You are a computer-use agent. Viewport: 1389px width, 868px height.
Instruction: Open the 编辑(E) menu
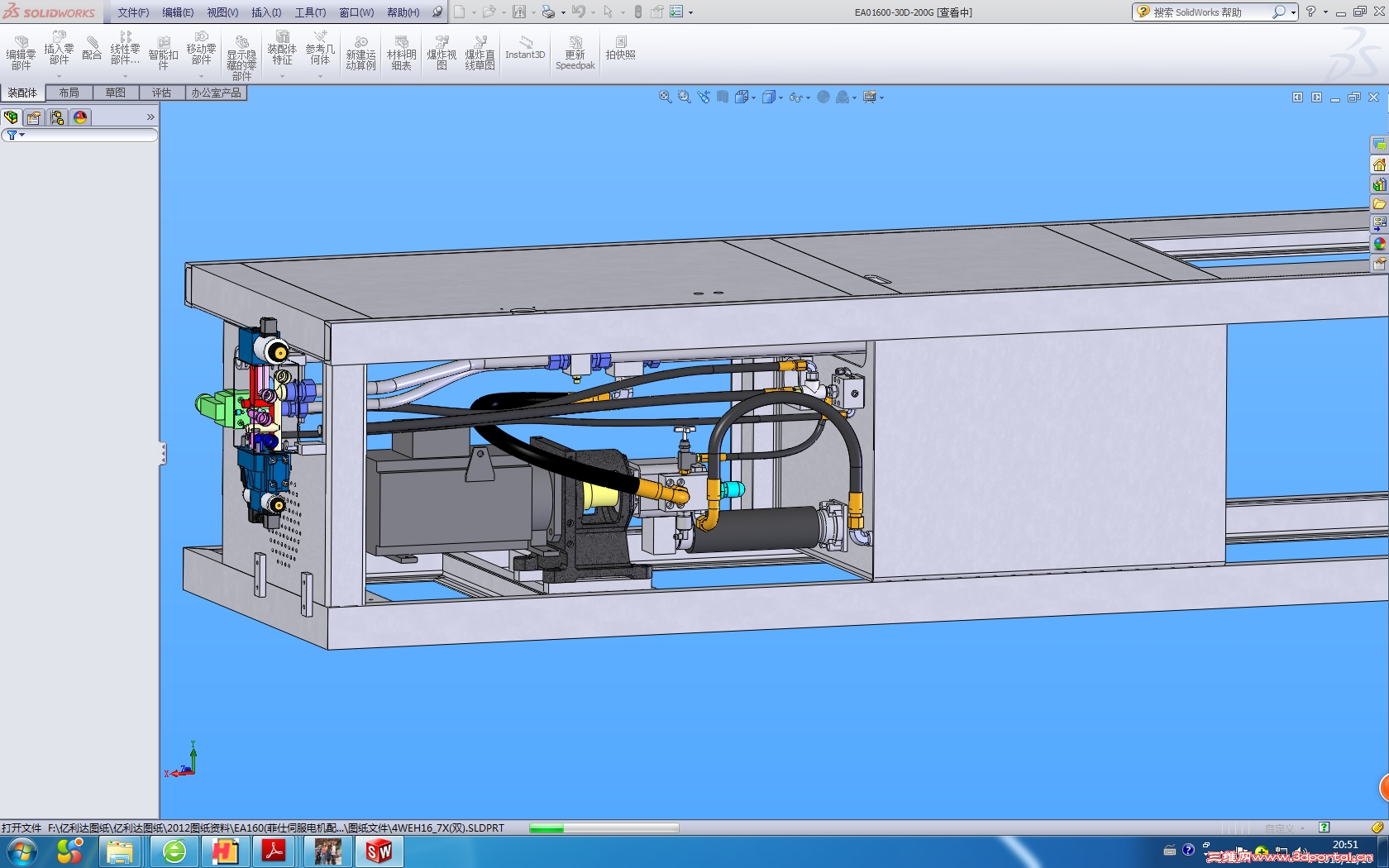point(178,12)
